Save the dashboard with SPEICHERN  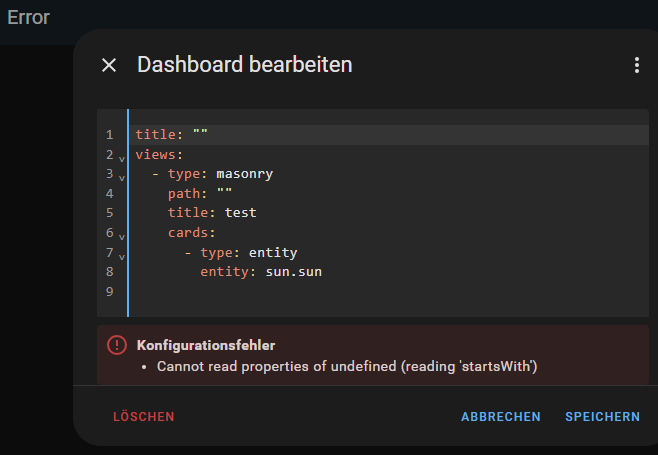point(602,417)
